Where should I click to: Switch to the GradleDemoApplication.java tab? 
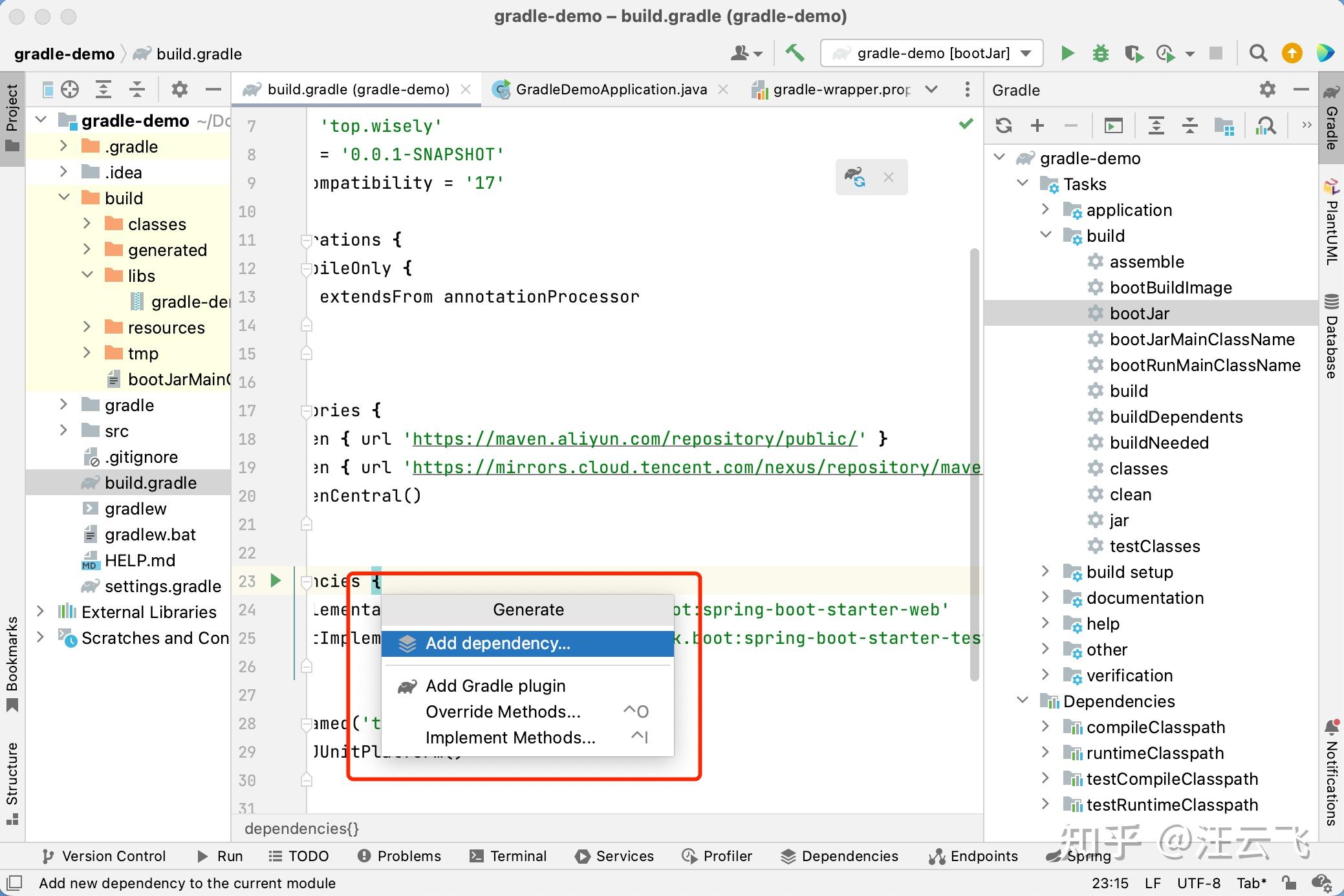(x=611, y=89)
